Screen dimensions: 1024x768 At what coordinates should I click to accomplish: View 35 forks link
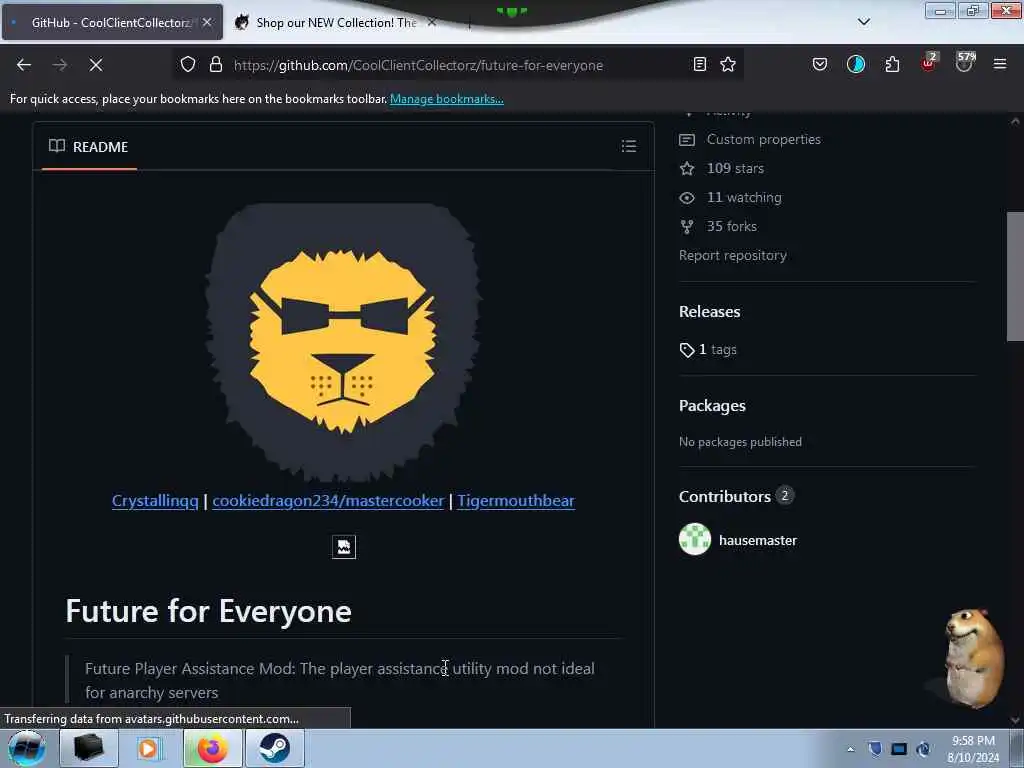(731, 227)
